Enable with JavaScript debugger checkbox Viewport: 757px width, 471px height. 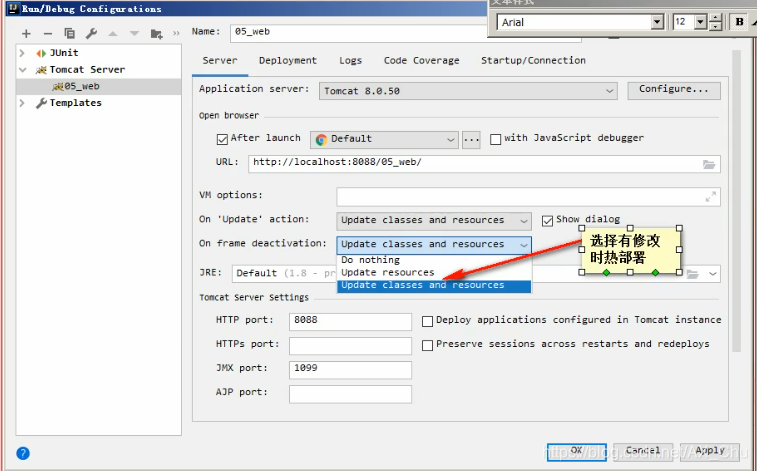click(495, 139)
